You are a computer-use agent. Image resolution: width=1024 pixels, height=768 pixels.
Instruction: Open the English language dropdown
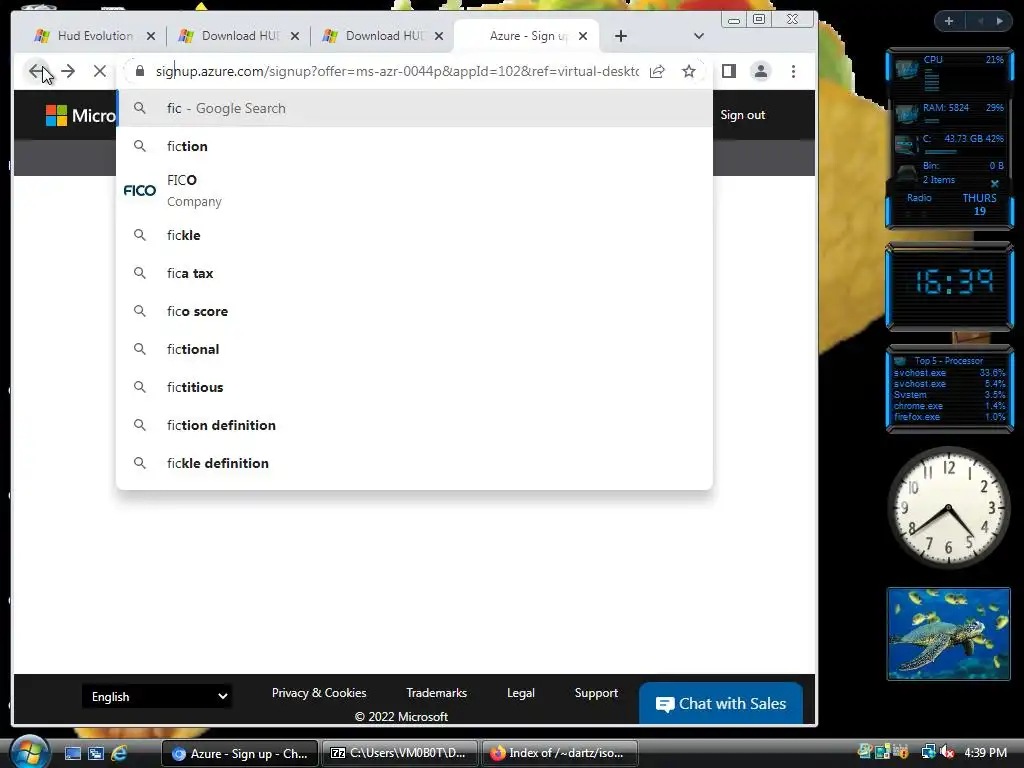(157, 696)
